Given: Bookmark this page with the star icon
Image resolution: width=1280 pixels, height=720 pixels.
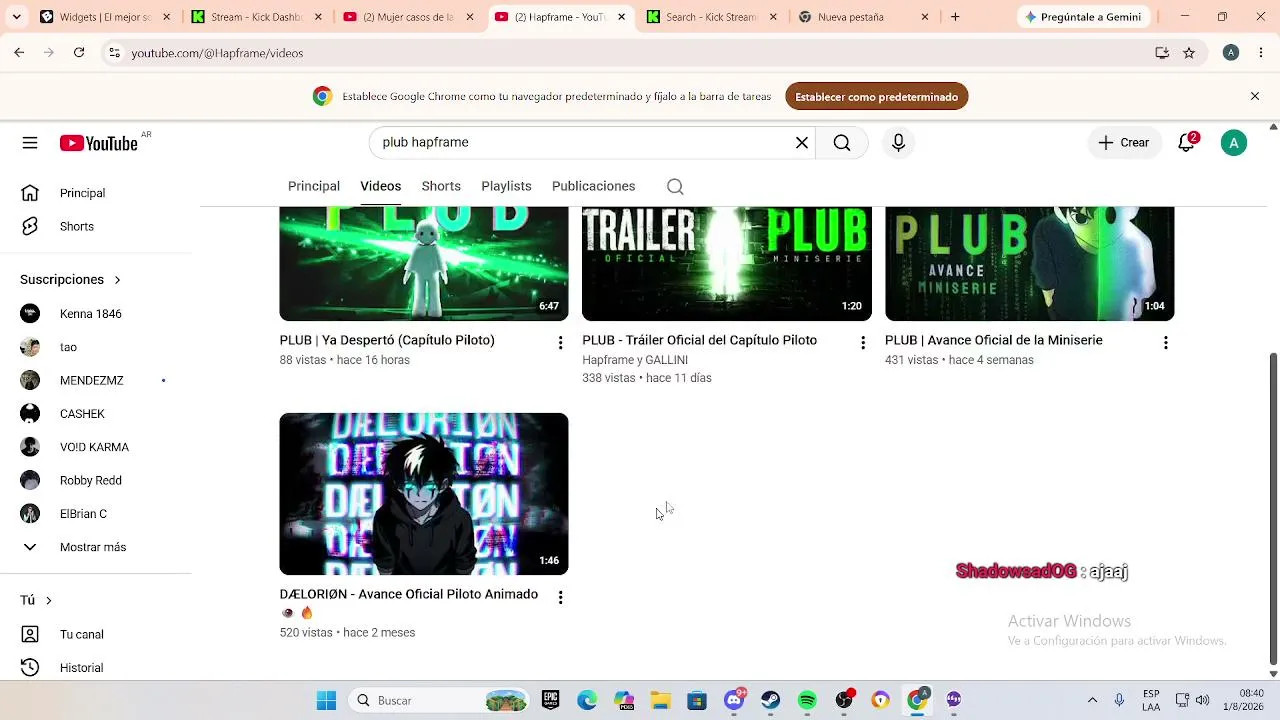Looking at the screenshot, I should [x=1189, y=53].
